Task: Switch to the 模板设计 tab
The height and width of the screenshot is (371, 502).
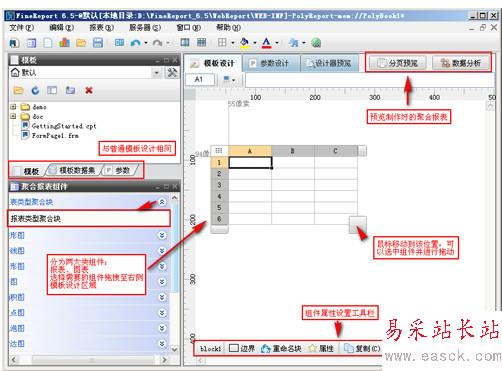Action: pos(213,63)
